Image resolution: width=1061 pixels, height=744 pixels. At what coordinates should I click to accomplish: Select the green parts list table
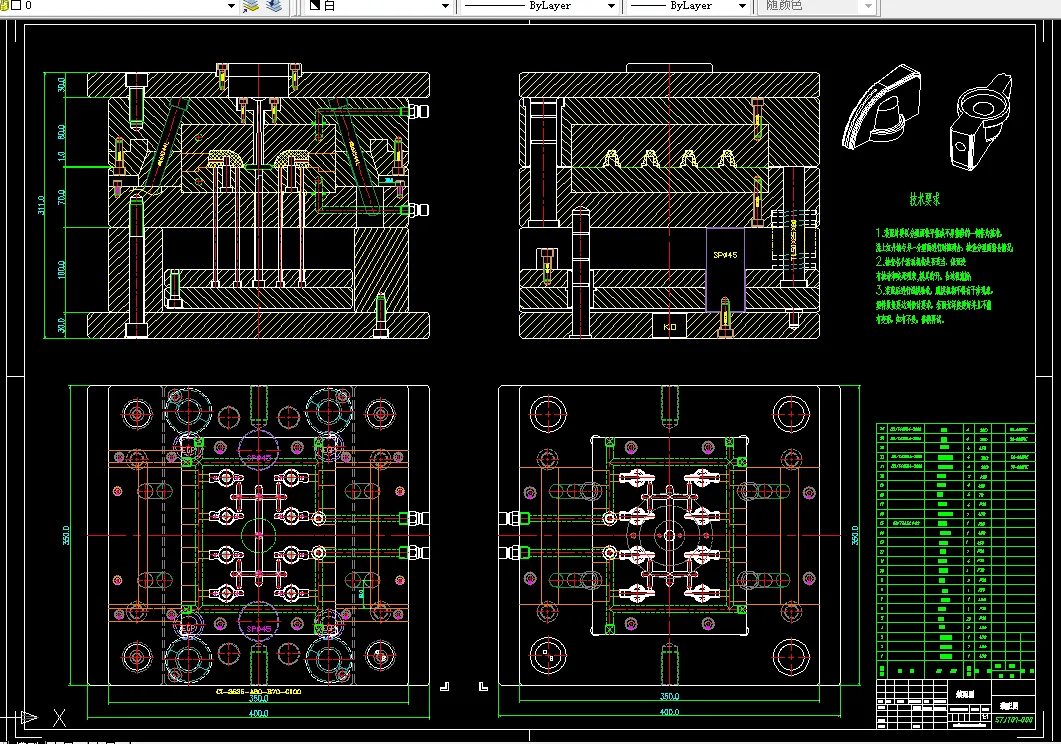pos(955,550)
